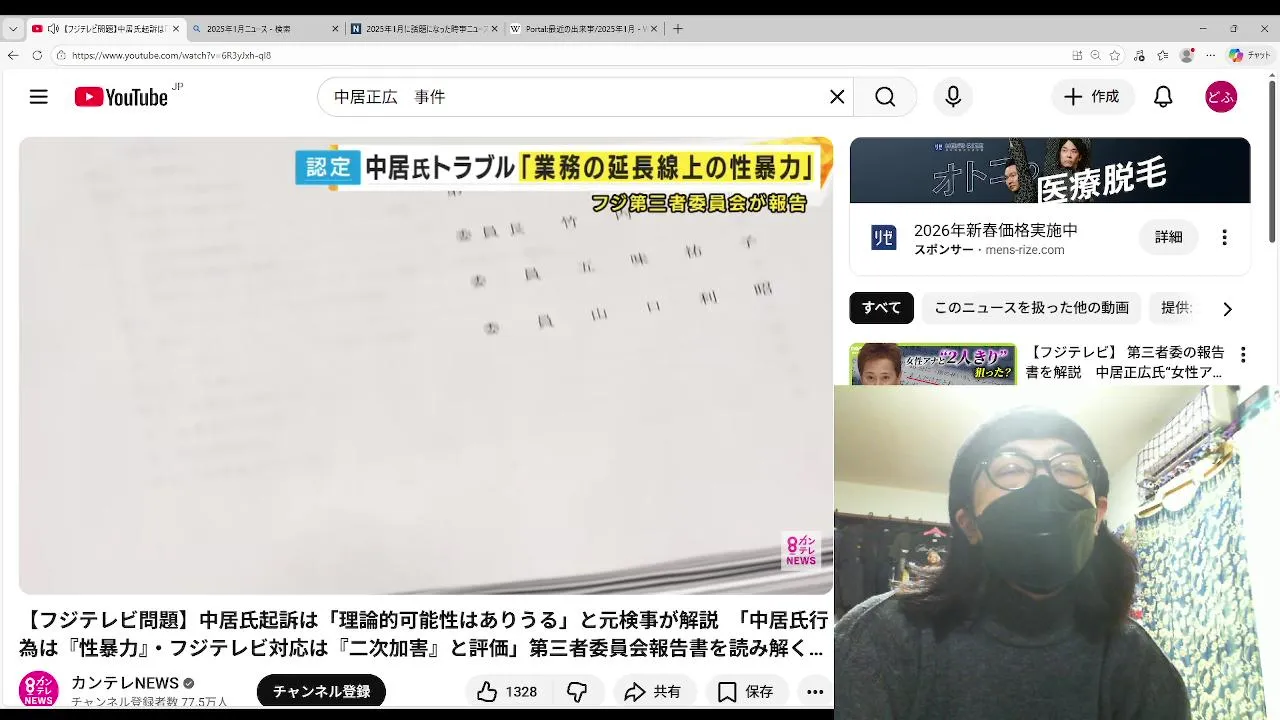Mute the playing tab via speaker icon
The height and width of the screenshot is (720, 1280).
point(53,29)
